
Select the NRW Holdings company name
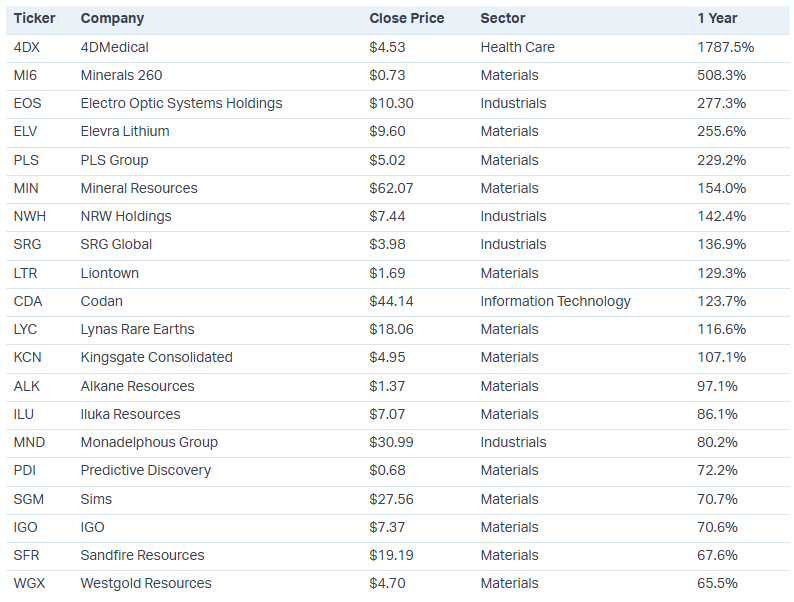[x=126, y=217]
